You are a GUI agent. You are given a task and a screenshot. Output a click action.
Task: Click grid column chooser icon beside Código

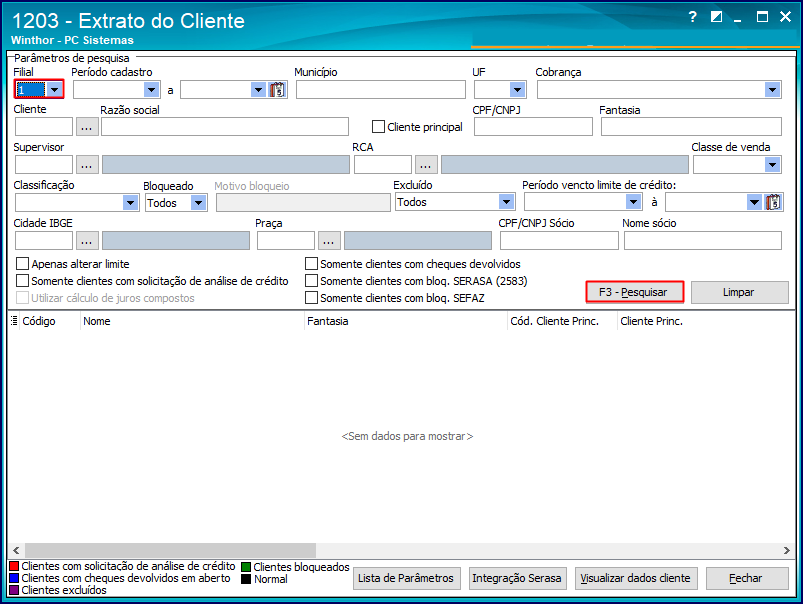coord(14,321)
